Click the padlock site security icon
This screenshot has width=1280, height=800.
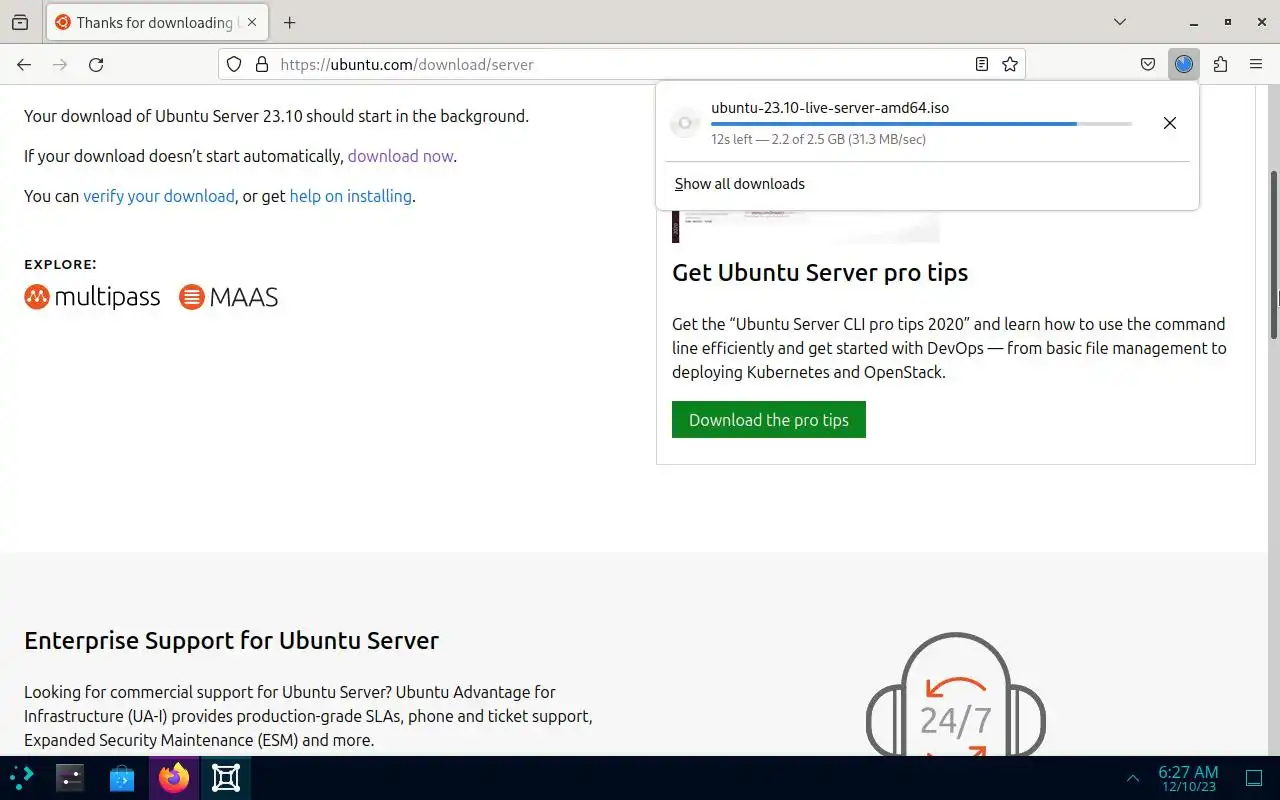point(262,64)
